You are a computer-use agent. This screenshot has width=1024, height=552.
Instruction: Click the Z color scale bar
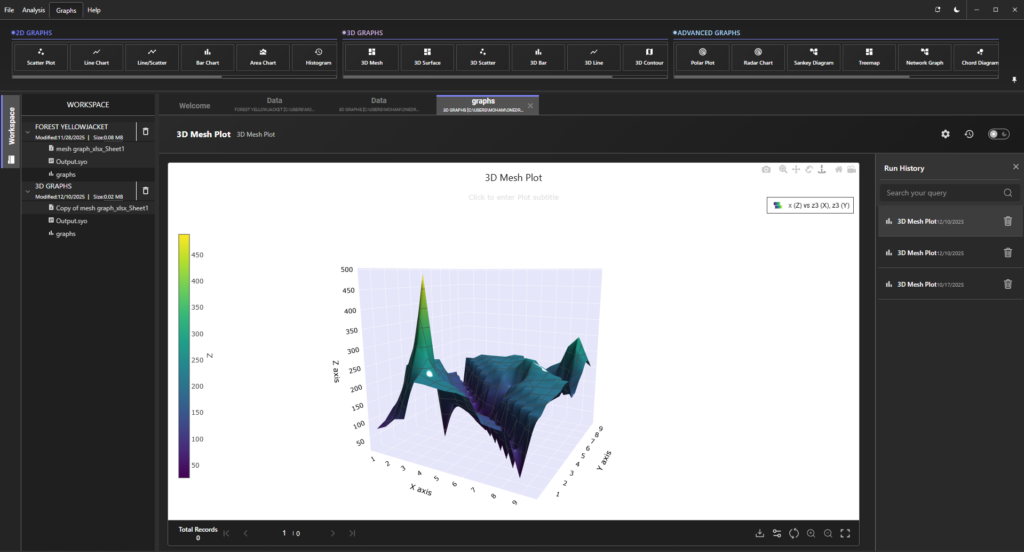184,355
